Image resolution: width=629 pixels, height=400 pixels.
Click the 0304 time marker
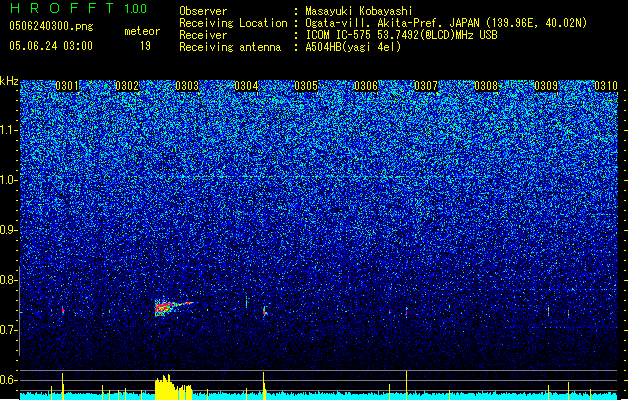tap(246, 86)
